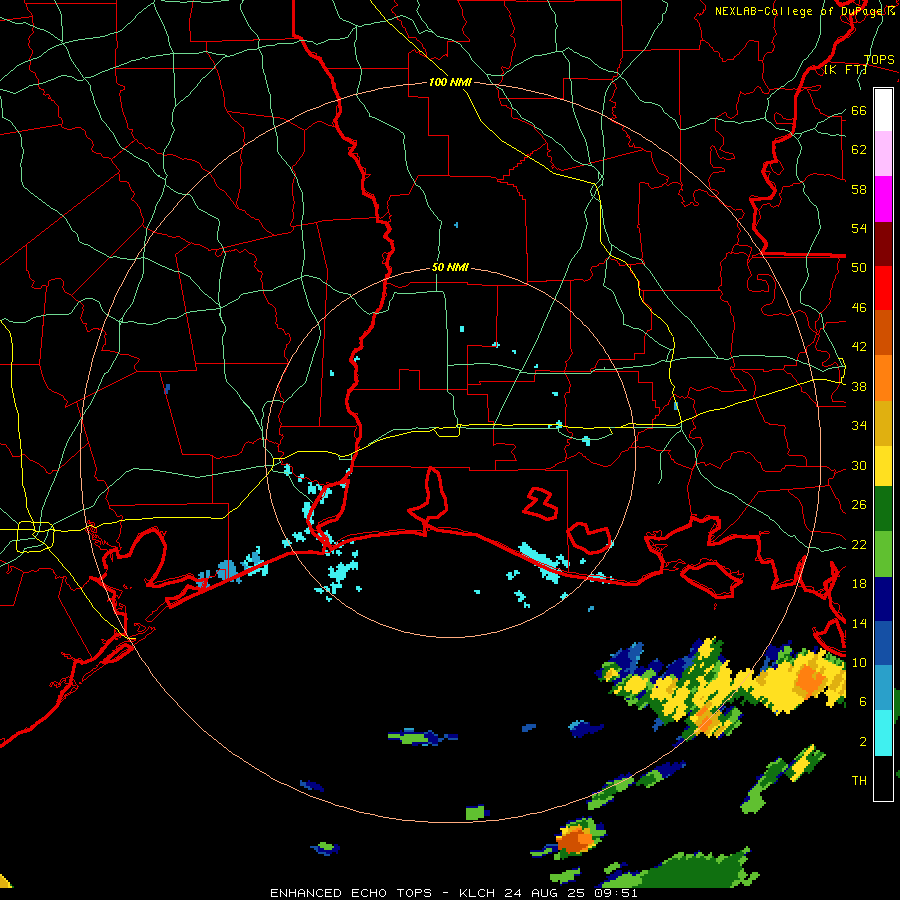Click the bright red legend swatch
The image size is (900, 900).
[x=883, y=289]
